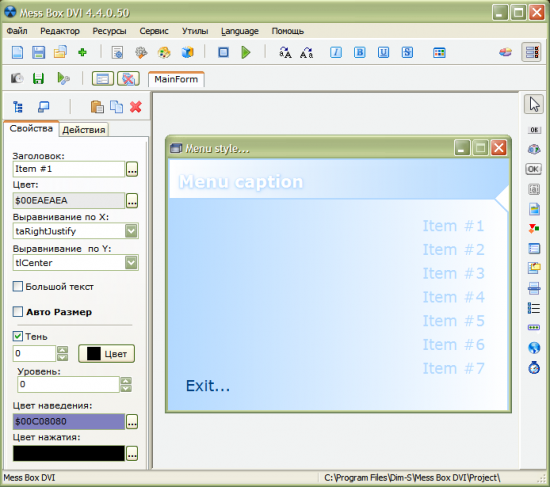
Task: Open the Выравнивание по X dropdown
Action: point(131,231)
